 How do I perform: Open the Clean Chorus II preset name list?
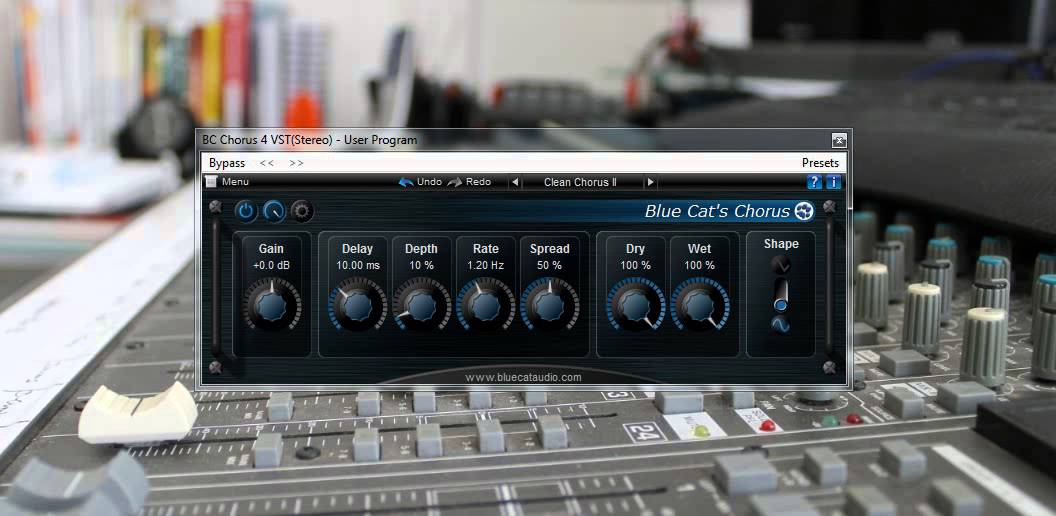click(581, 182)
